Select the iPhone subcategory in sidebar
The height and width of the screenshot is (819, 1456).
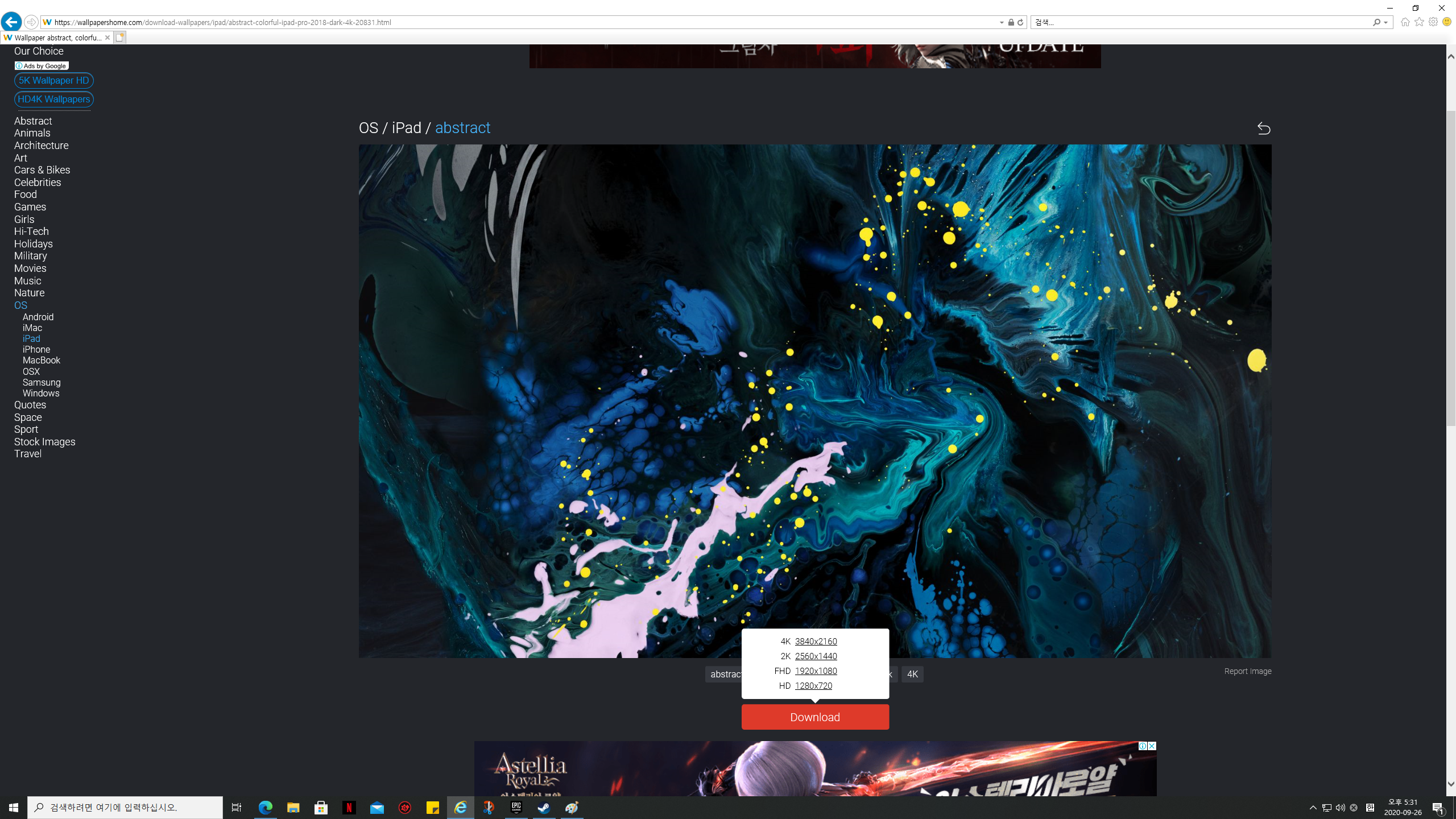coord(36,349)
